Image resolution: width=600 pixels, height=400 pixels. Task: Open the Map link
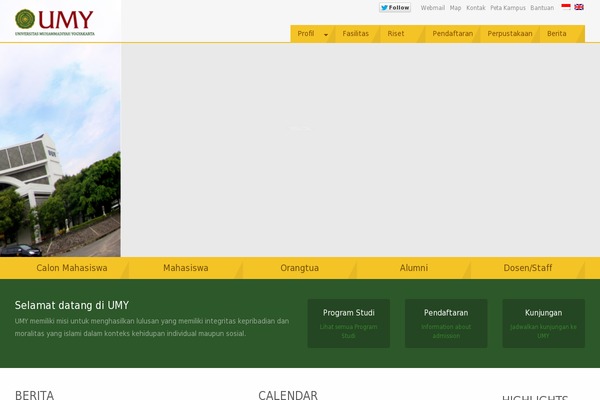tap(455, 8)
